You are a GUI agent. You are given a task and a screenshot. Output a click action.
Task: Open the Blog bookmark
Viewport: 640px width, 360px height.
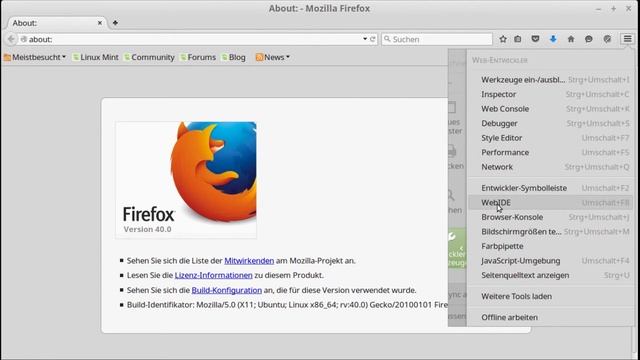[x=234, y=57]
